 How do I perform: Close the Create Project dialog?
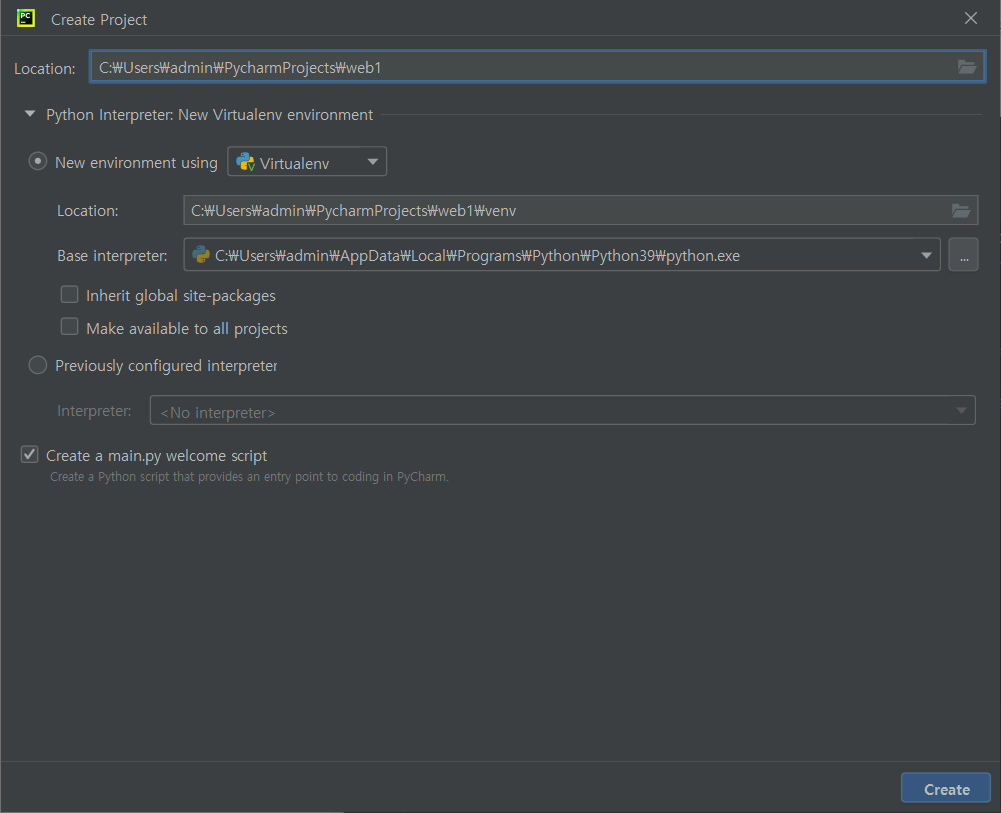(x=970, y=19)
